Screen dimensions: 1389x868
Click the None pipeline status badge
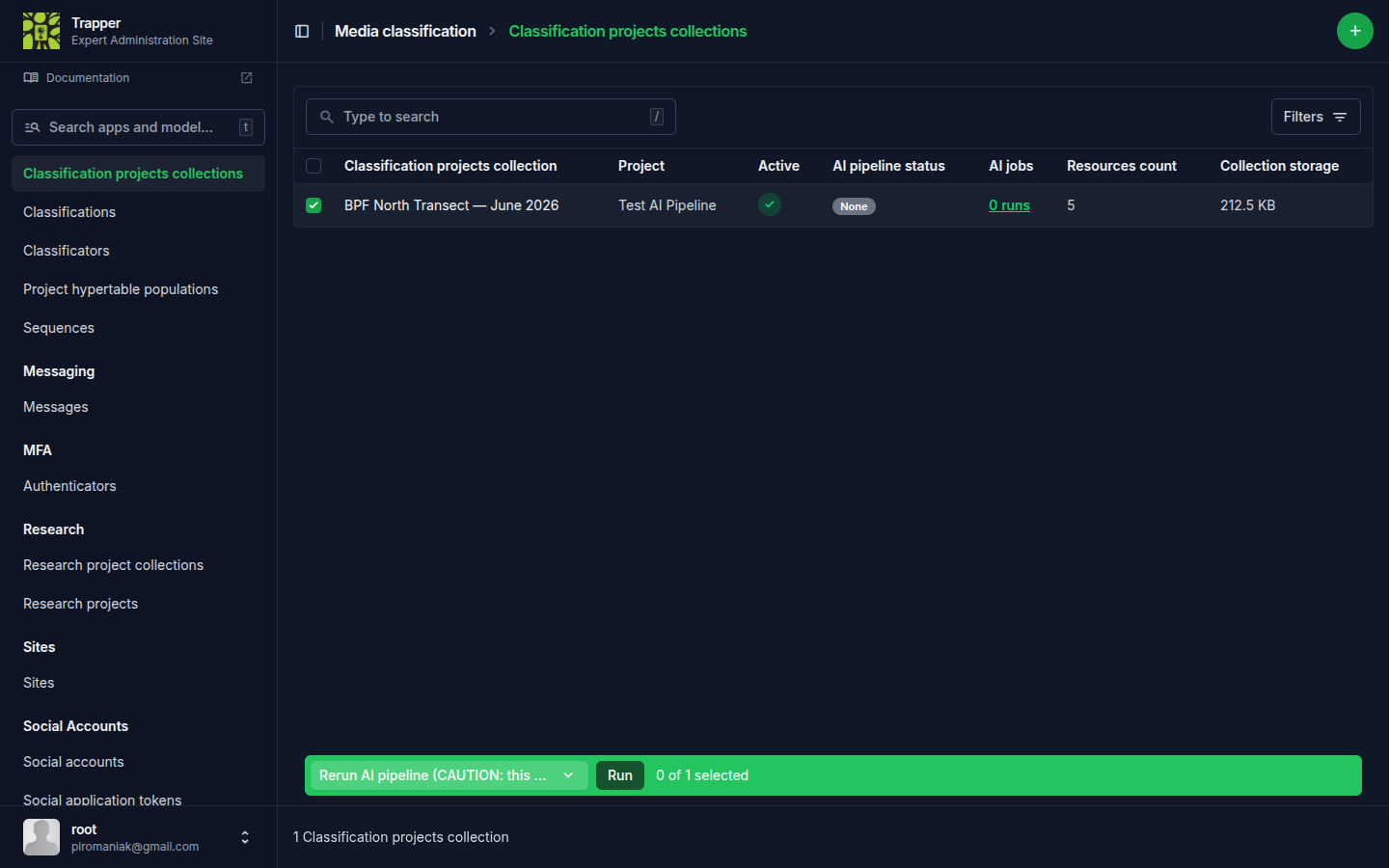coord(854,206)
